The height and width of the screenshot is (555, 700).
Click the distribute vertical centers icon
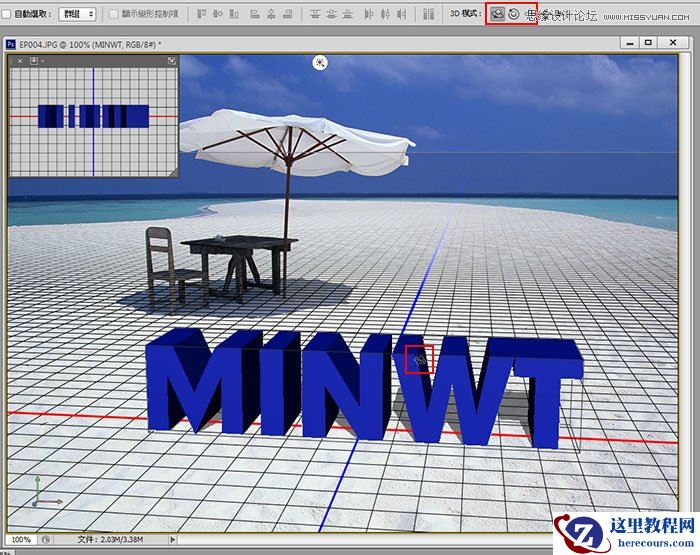331,14
